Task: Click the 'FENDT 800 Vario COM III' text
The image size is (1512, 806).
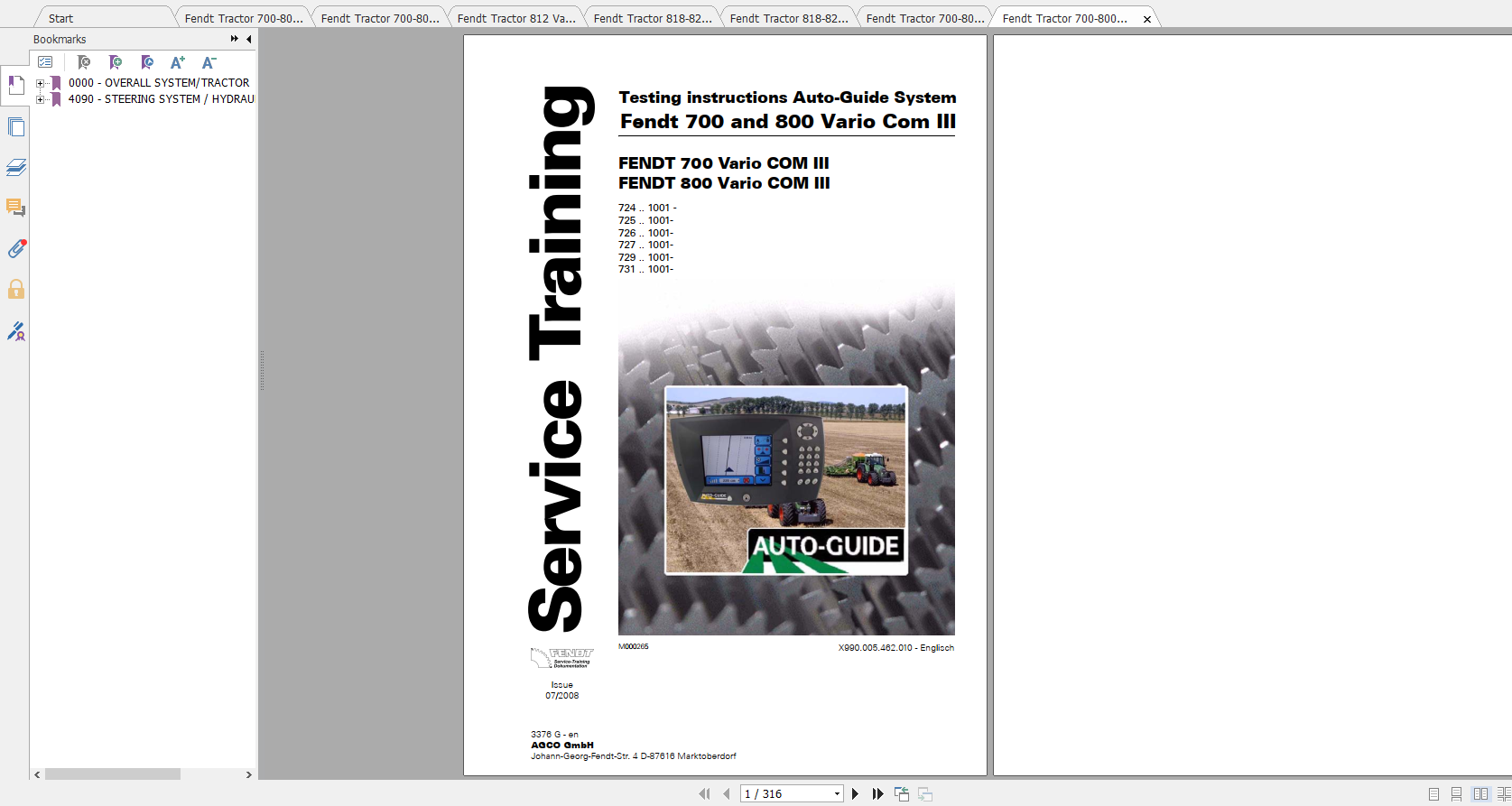Action: click(724, 182)
